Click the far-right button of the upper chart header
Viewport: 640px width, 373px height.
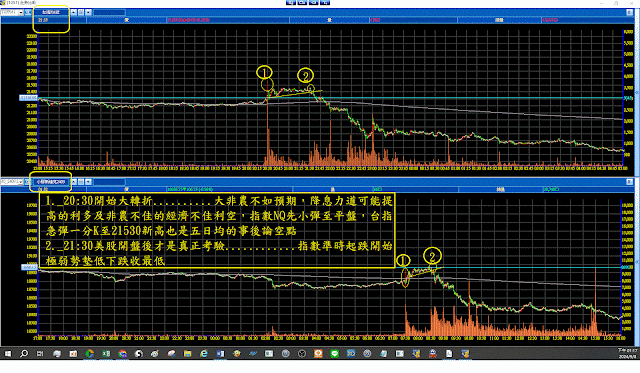point(629,12)
